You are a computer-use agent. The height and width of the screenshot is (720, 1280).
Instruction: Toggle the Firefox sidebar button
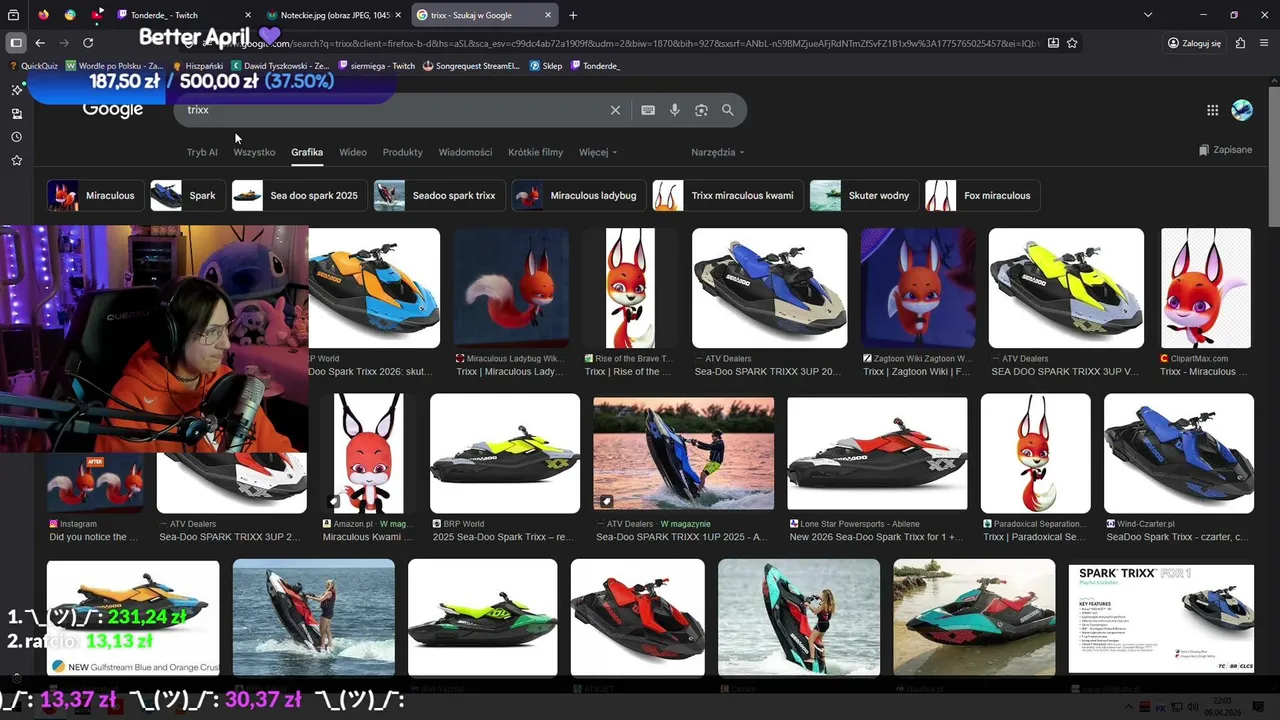(16, 43)
